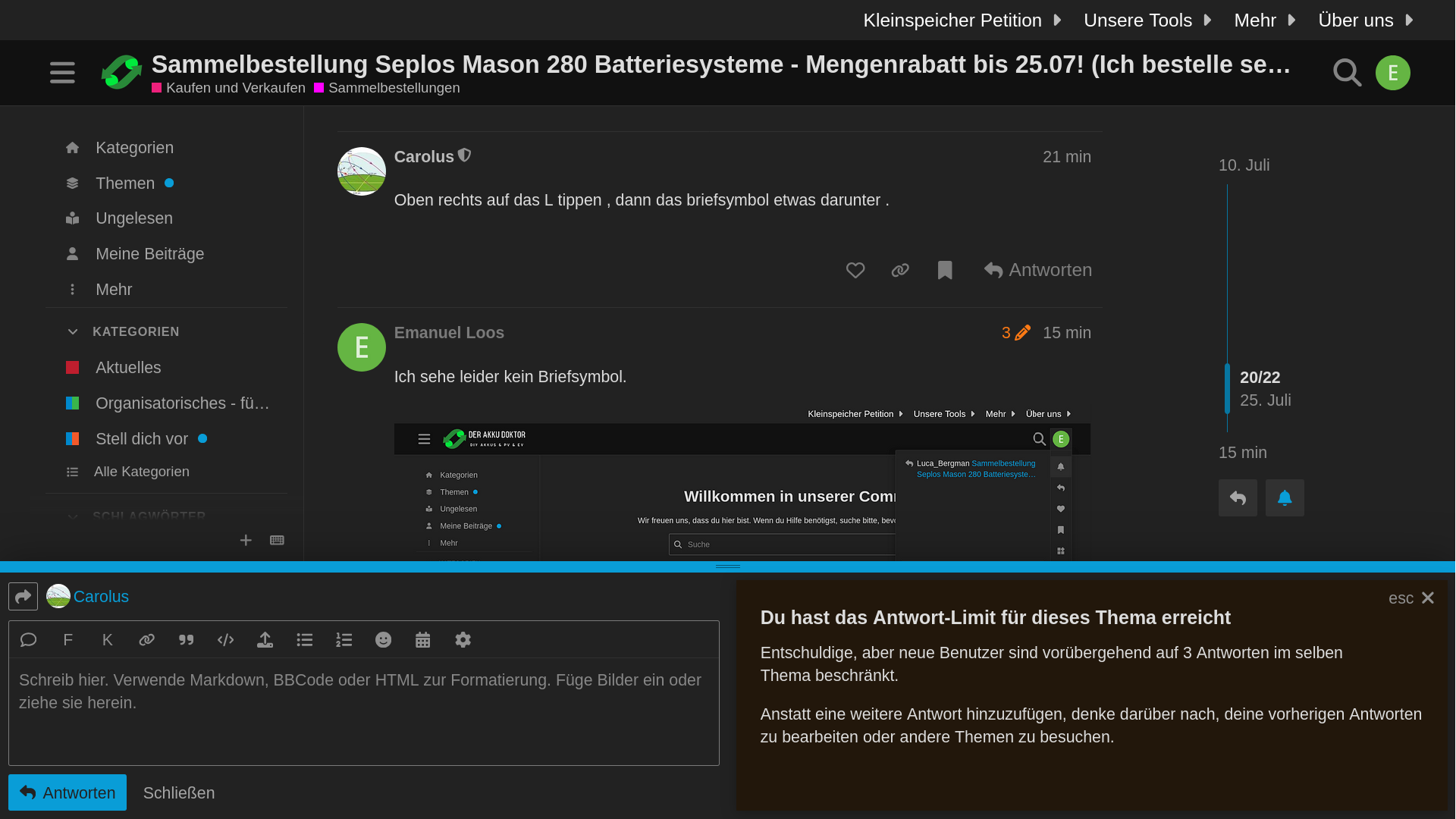Open the green E user avatar menu
Screen dimensions: 1456x819
pyautogui.click(x=1393, y=73)
